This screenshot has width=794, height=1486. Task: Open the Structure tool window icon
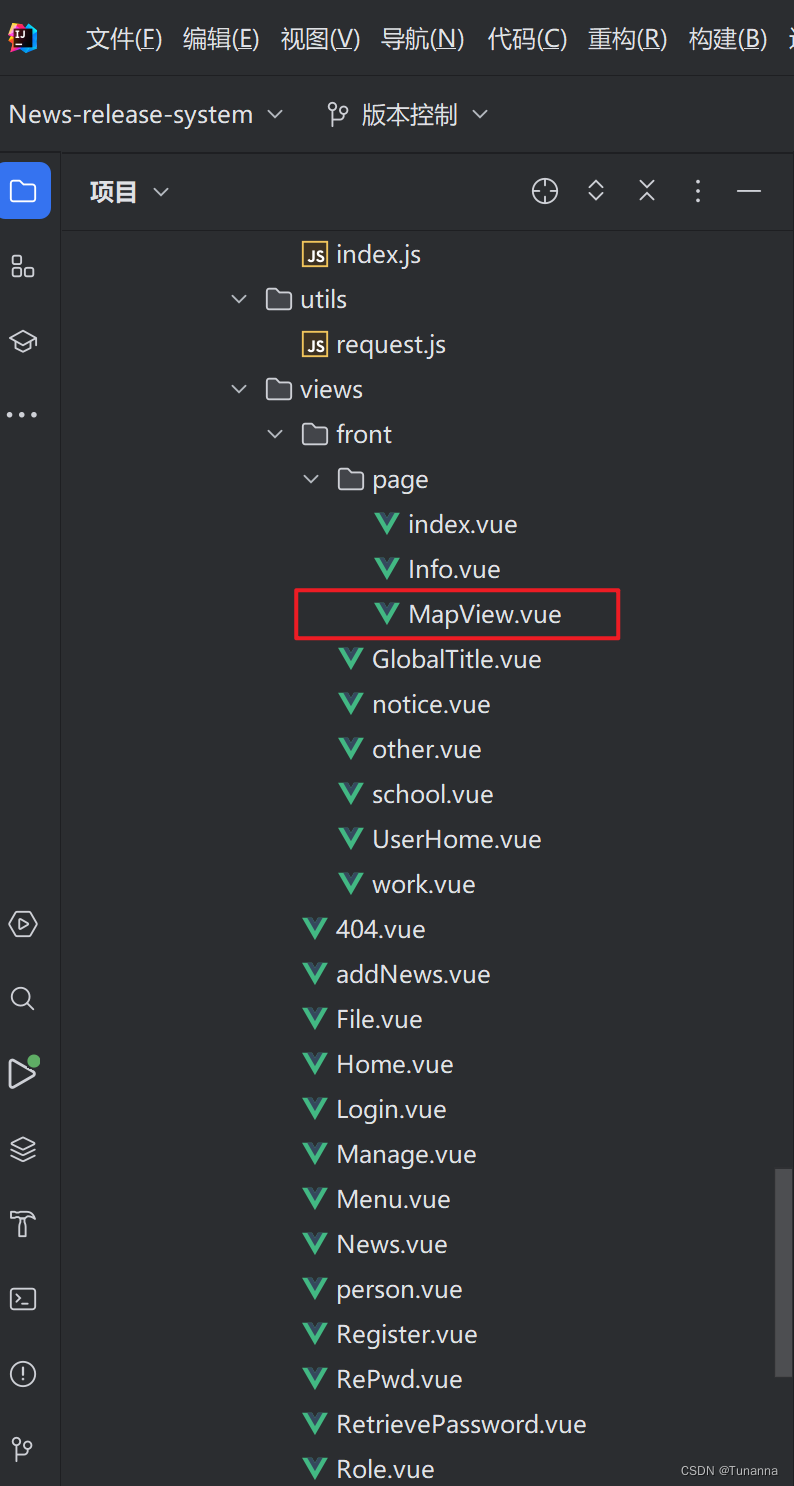[23, 266]
